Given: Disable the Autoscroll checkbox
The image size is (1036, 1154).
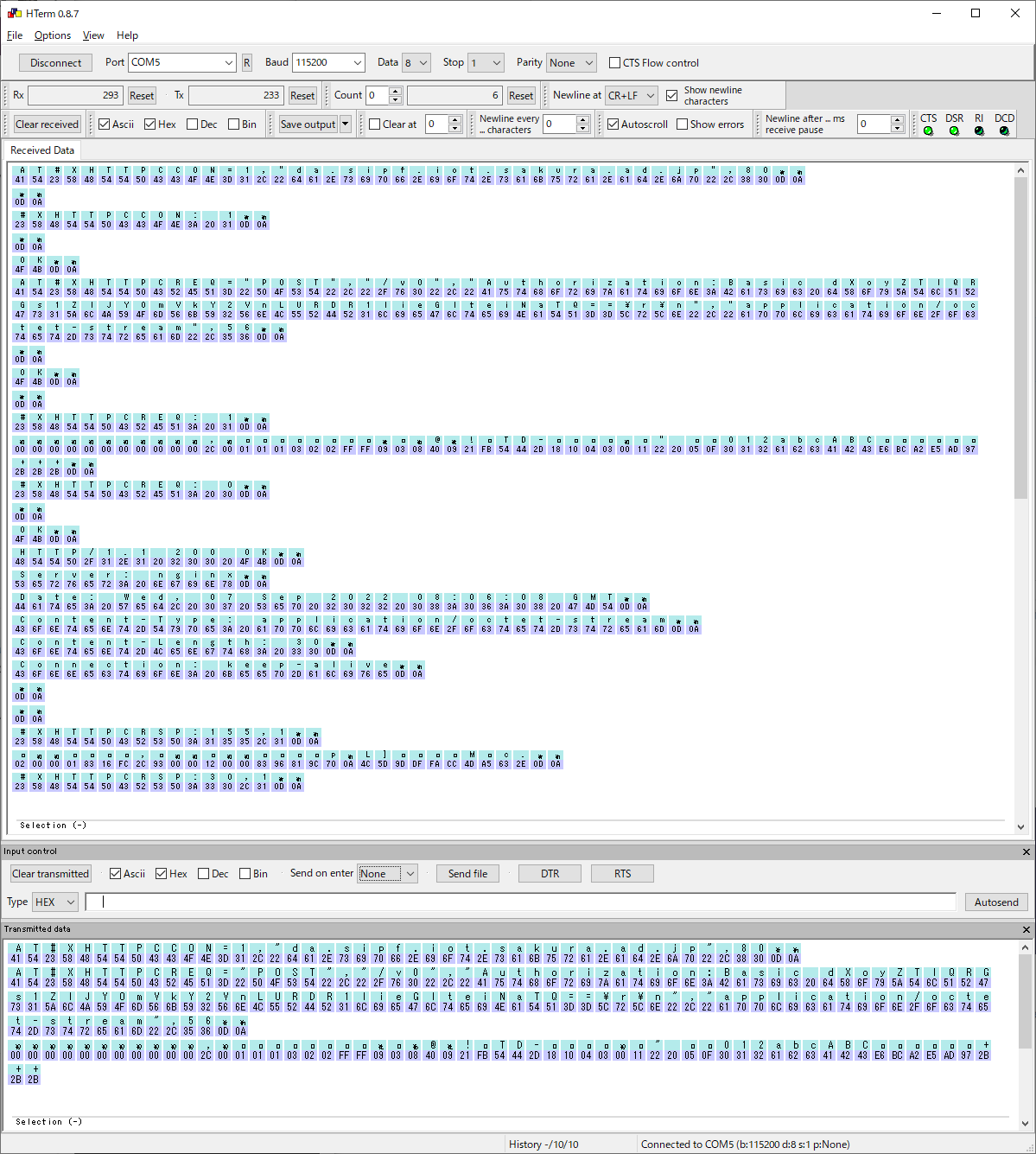Looking at the screenshot, I should [613, 124].
